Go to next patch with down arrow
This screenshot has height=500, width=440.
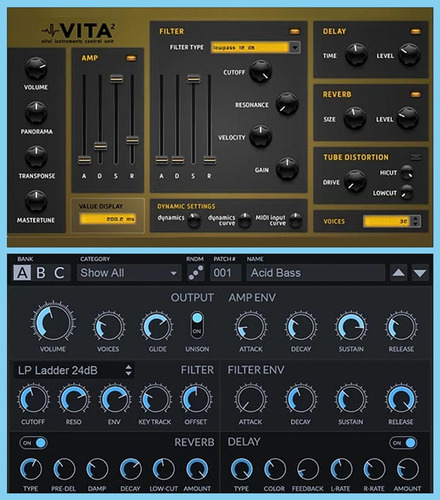click(420, 273)
